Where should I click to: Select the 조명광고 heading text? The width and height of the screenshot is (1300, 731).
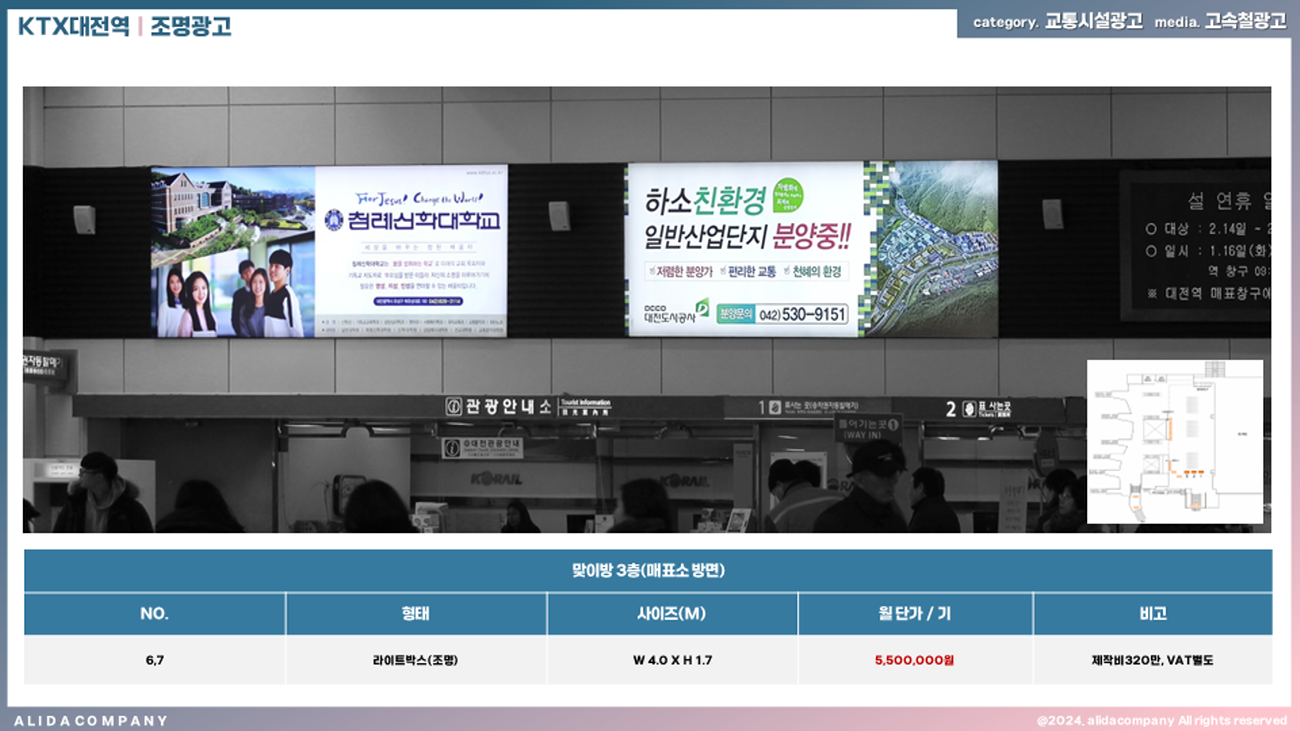pyautogui.click(x=191, y=26)
